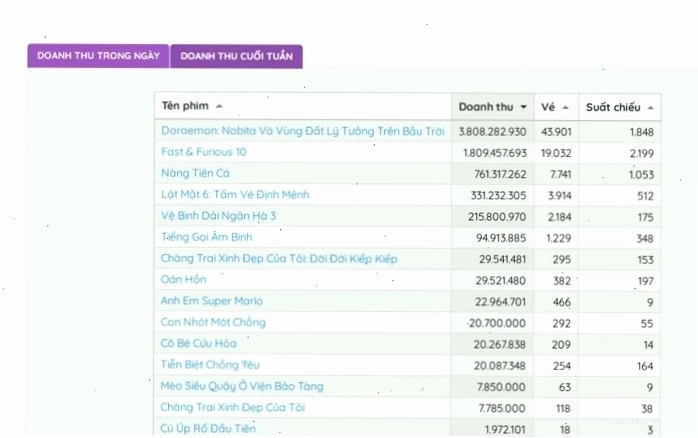Click the Tên phim column header
Screen dimensions: 698x438
[303, 106]
